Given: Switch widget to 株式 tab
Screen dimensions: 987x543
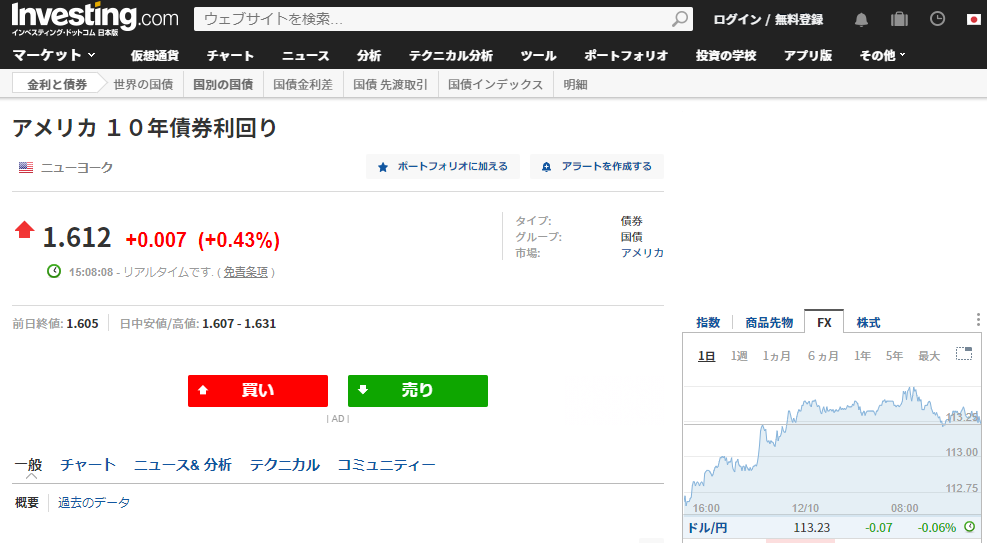Looking at the screenshot, I should (869, 323).
